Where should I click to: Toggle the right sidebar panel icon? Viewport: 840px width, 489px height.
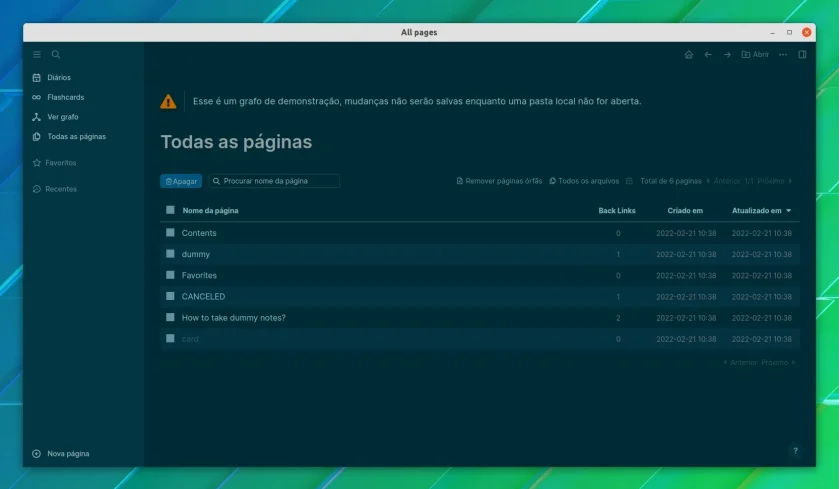pyautogui.click(x=802, y=54)
